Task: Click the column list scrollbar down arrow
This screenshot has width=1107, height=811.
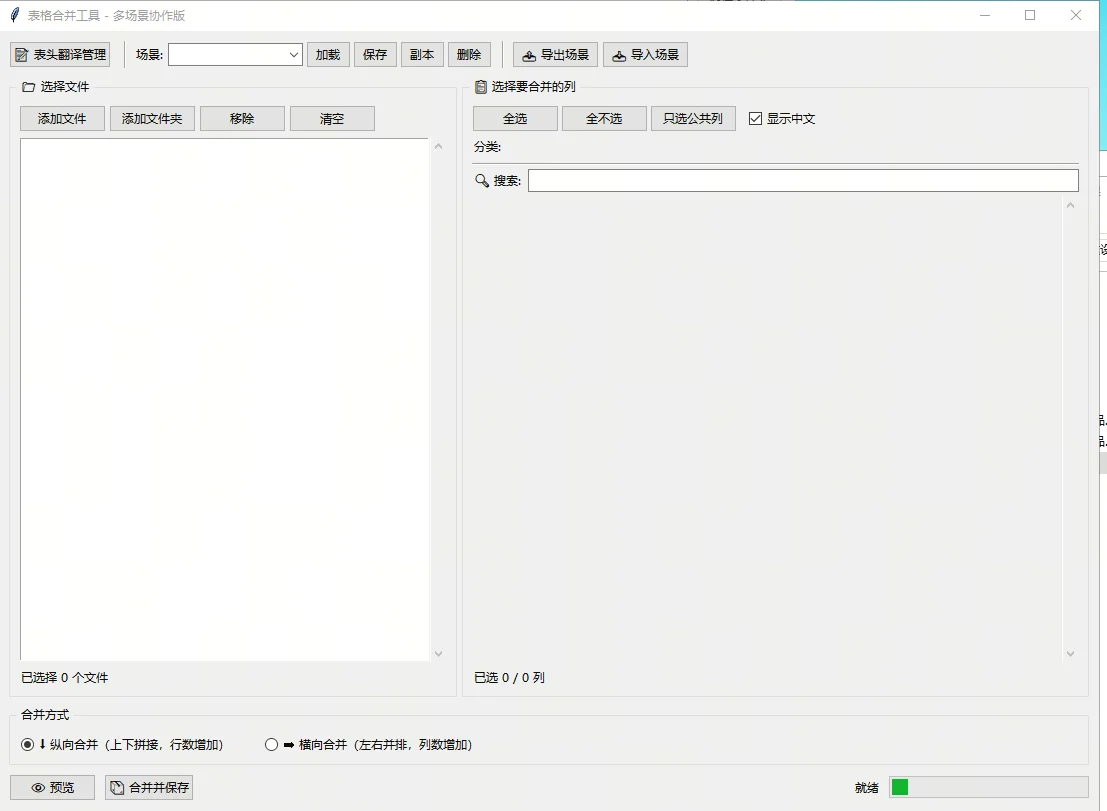Action: (1070, 654)
